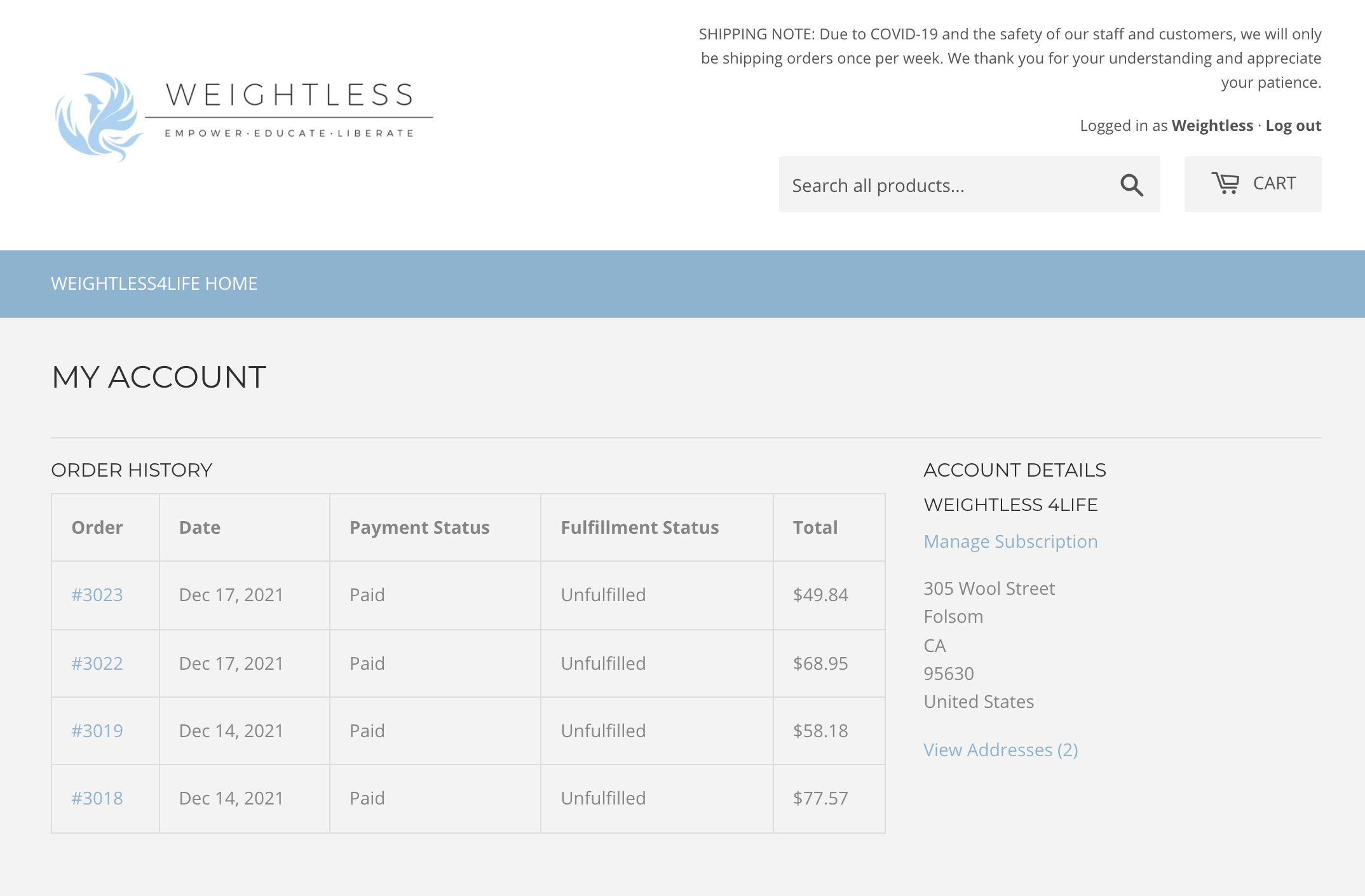Log out of the account
This screenshot has height=896, width=1365.
coord(1293,126)
